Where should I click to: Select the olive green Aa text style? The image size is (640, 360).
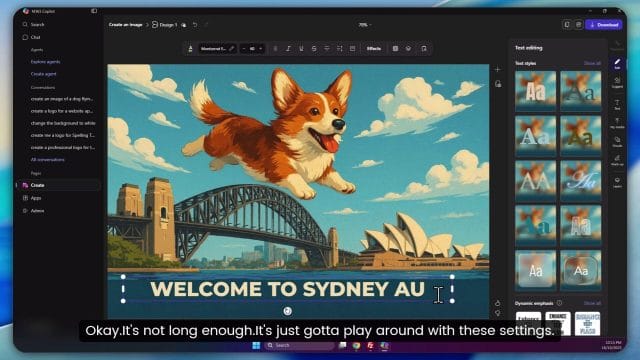point(580,136)
